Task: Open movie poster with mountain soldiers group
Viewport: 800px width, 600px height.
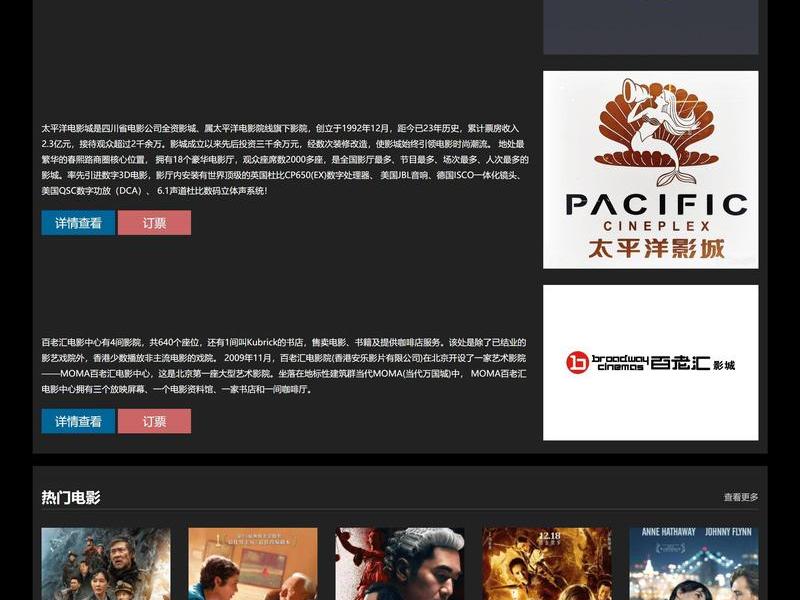Action: 106,564
